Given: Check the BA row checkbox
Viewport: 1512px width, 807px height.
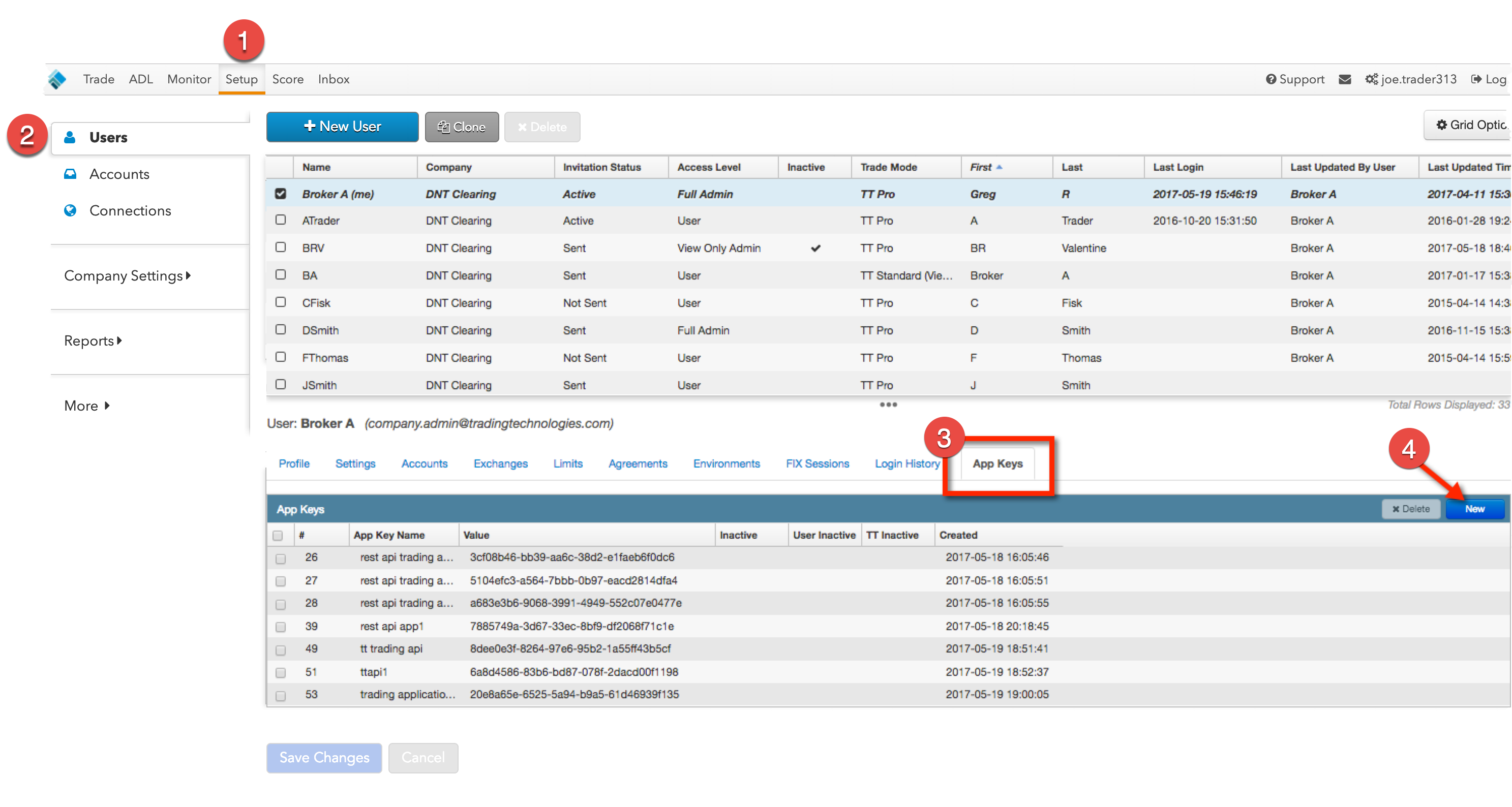Looking at the screenshot, I should tap(281, 274).
